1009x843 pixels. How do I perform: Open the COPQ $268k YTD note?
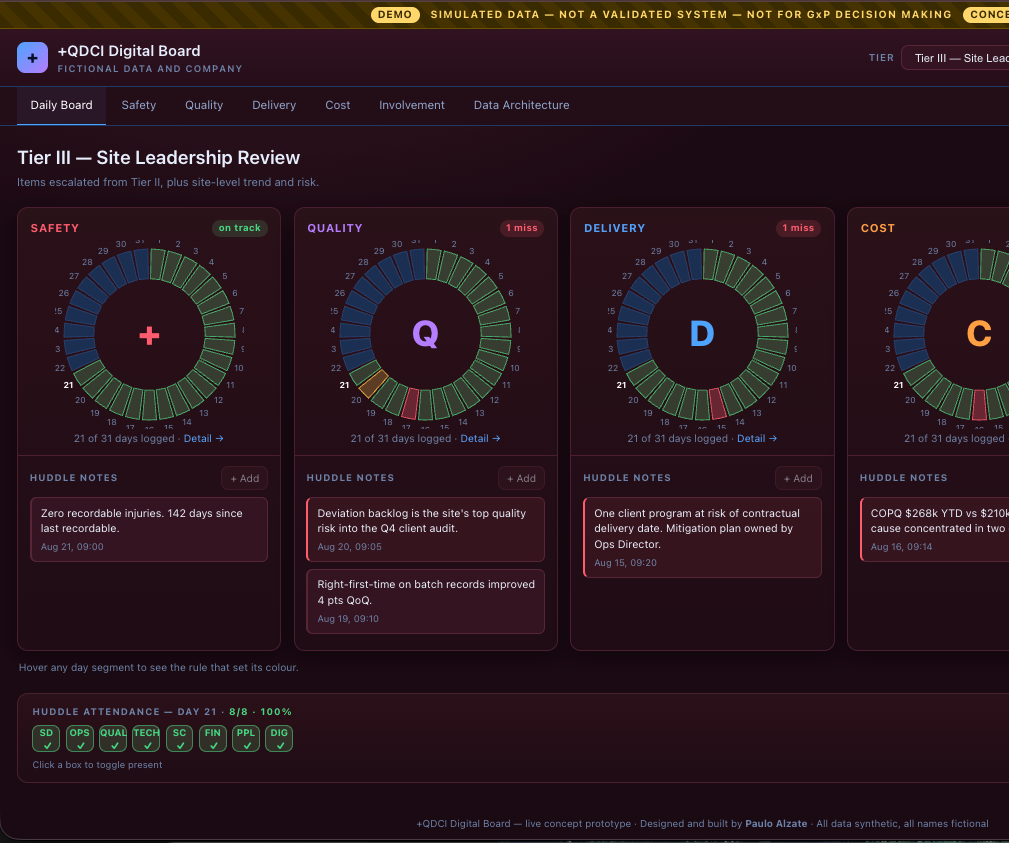(x=934, y=530)
